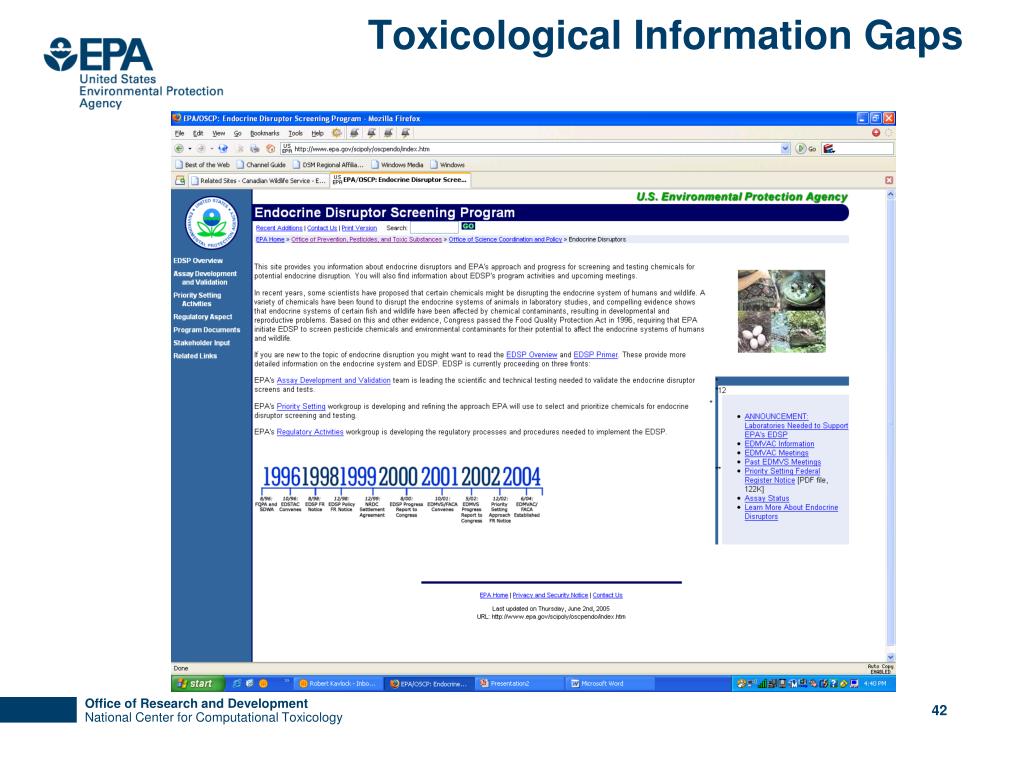The image size is (1024, 768).
Task: Select the EPA/OSCP Endocrine Disruptor Scree... tab
Action: pos(400,180)
